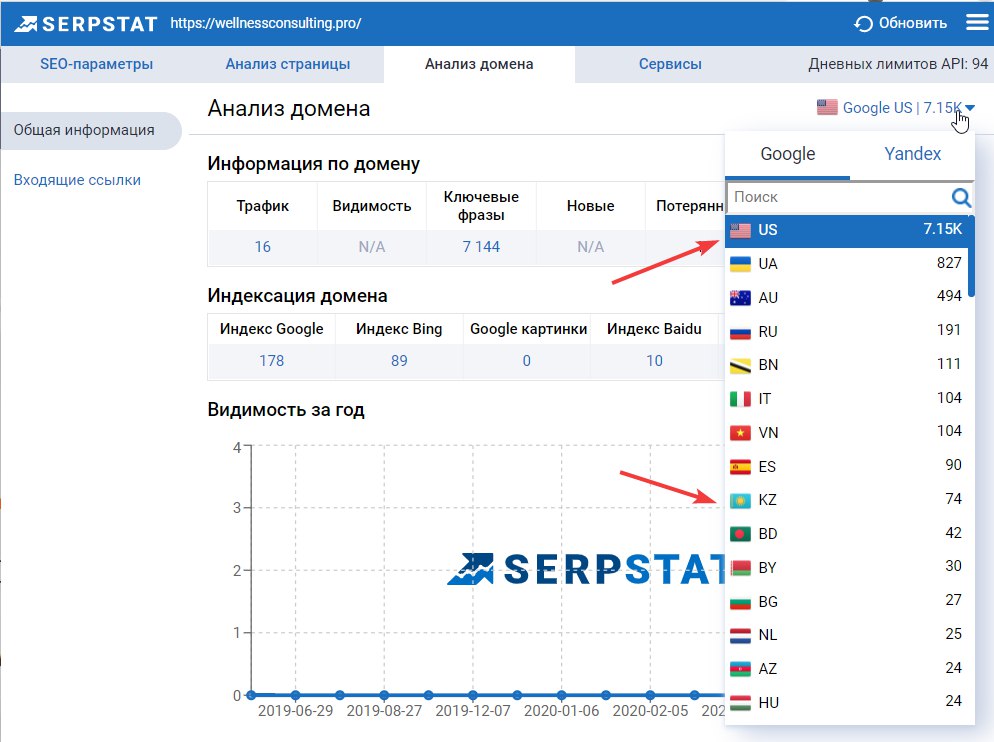
Task: Click the IT row count 104
Action: click(949, 398)
